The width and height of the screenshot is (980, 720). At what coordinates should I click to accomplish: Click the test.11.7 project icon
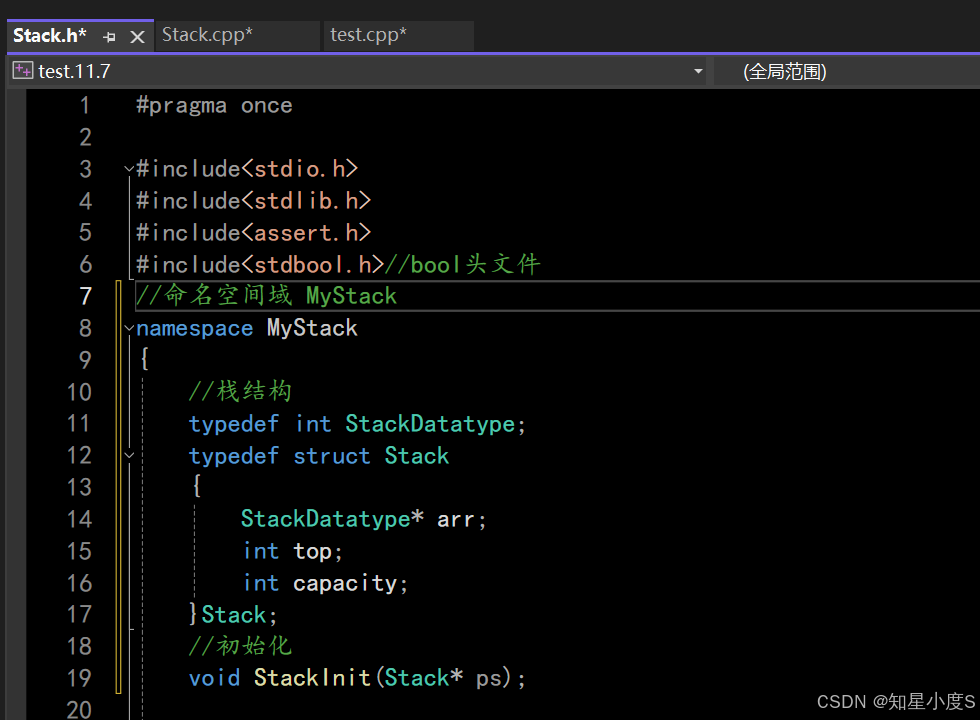(x=22, y=71)
